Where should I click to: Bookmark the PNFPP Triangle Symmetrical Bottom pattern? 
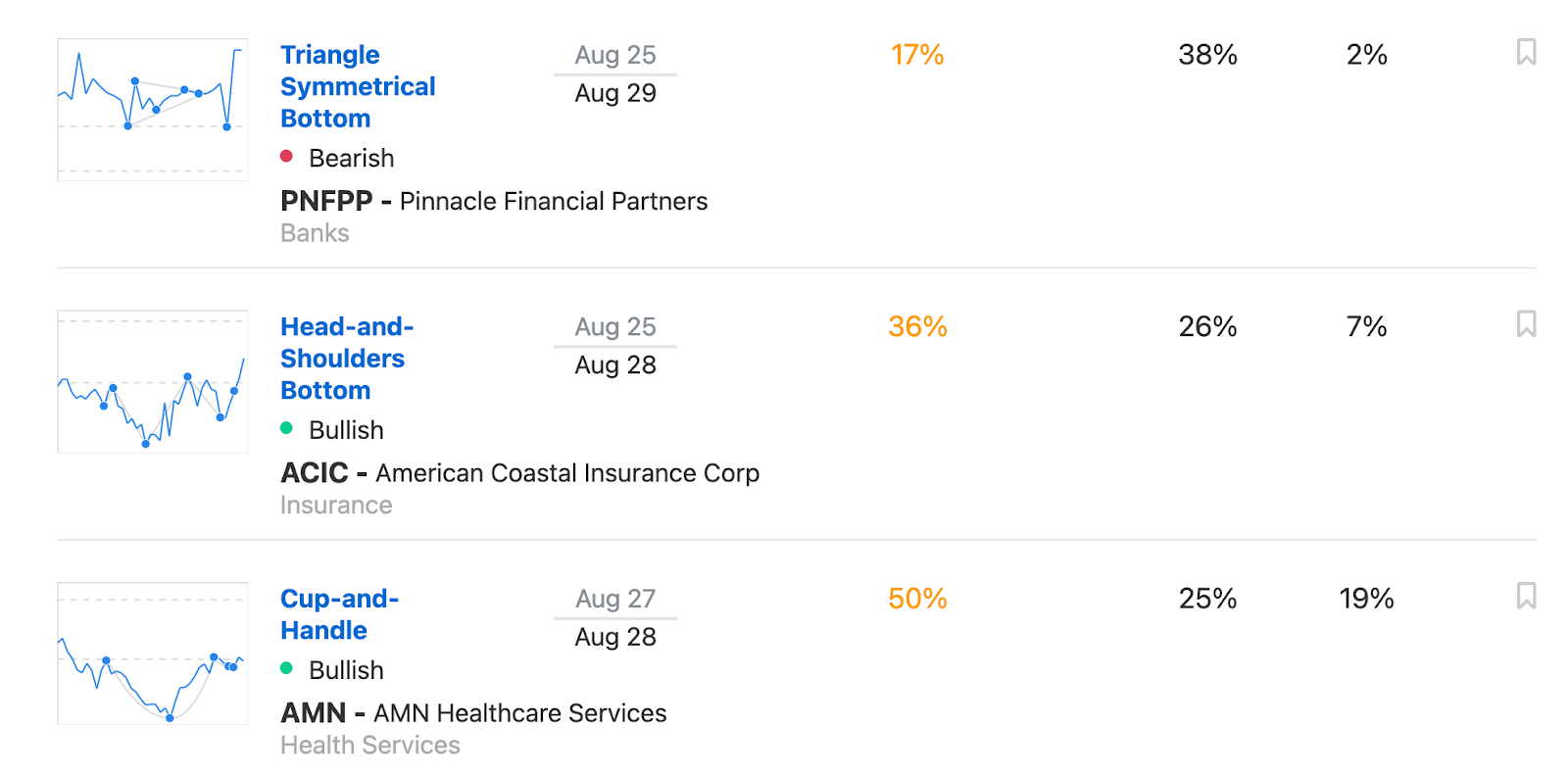coord(1526,52)
